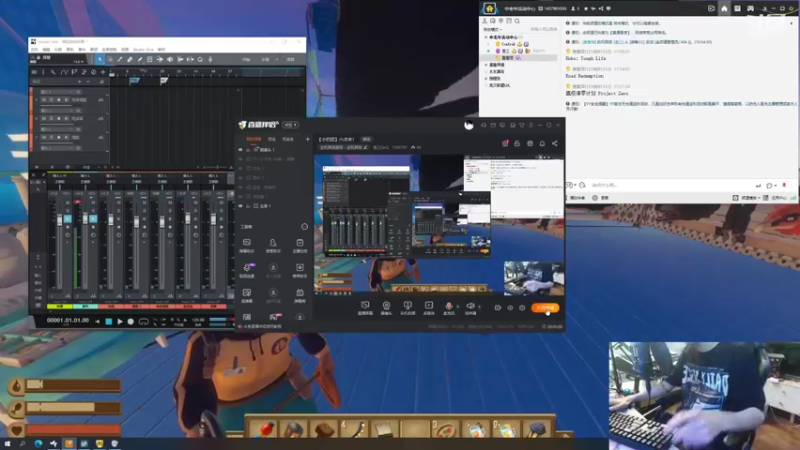Click the second tool icon in streaming toolbox top row

tap(273, 243)
